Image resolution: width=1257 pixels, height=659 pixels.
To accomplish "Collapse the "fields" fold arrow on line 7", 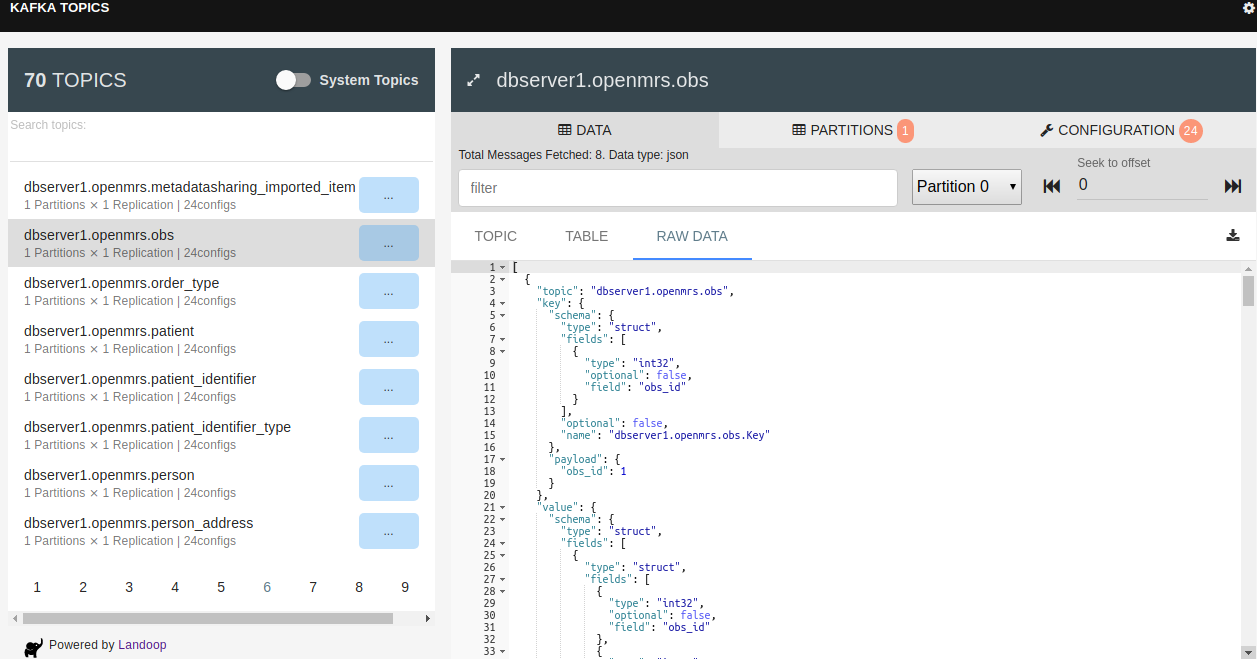I will (503, 339).
